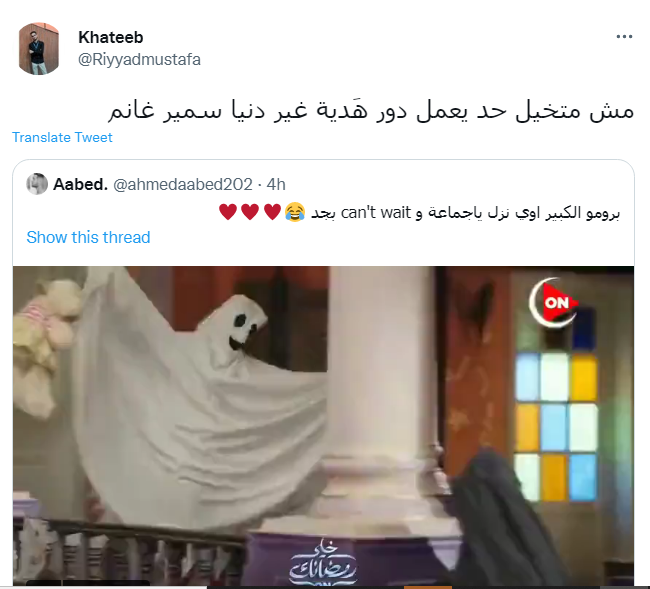Select the Aabed. display name
This screenshot has height=589, width=650.
[80, 184]
